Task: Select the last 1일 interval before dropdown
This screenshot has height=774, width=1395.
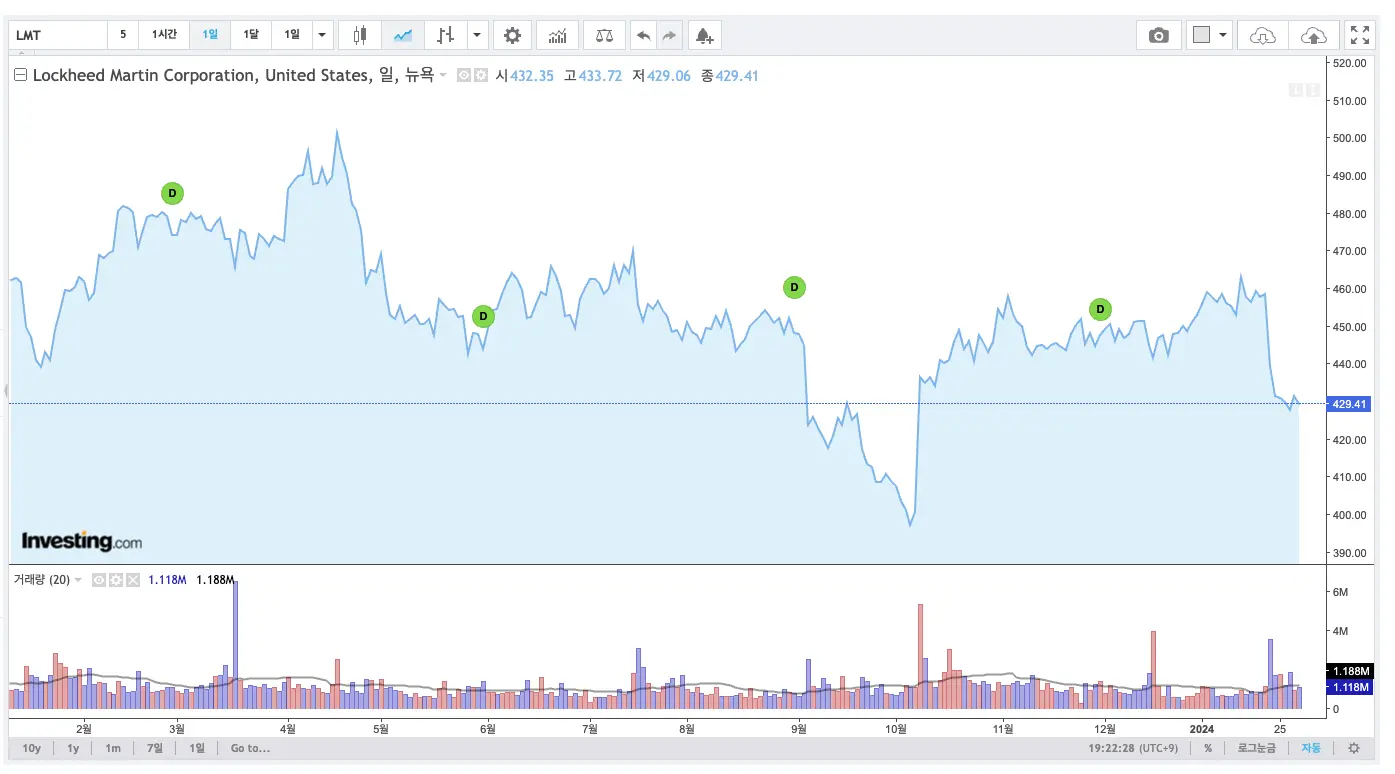Action: (x=291, y=35)
